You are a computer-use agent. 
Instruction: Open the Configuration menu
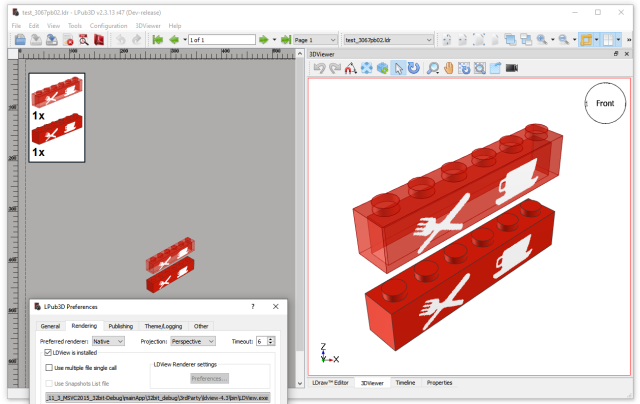click(109, 25)
